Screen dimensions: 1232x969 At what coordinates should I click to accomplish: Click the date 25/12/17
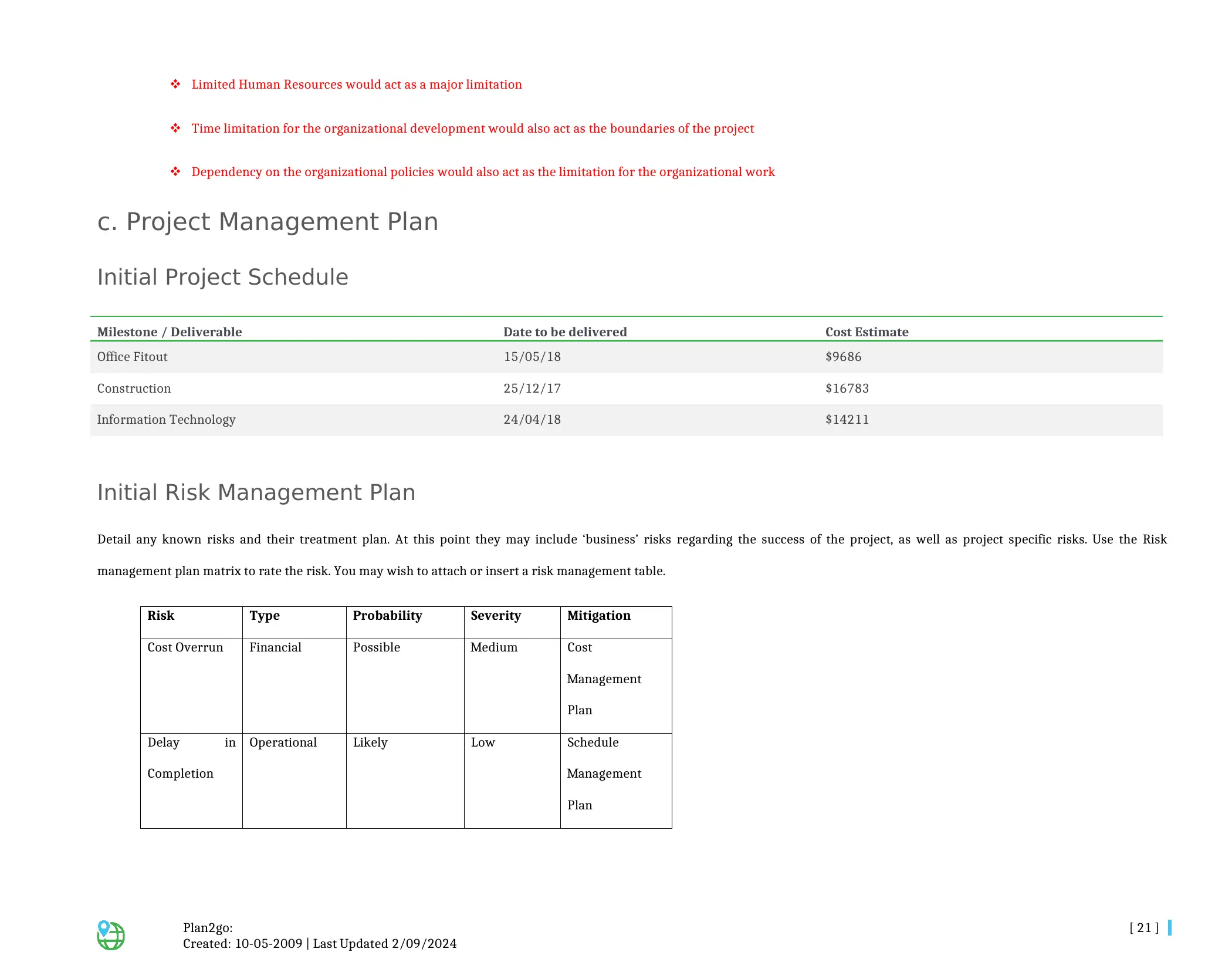(x=532, y=389)
